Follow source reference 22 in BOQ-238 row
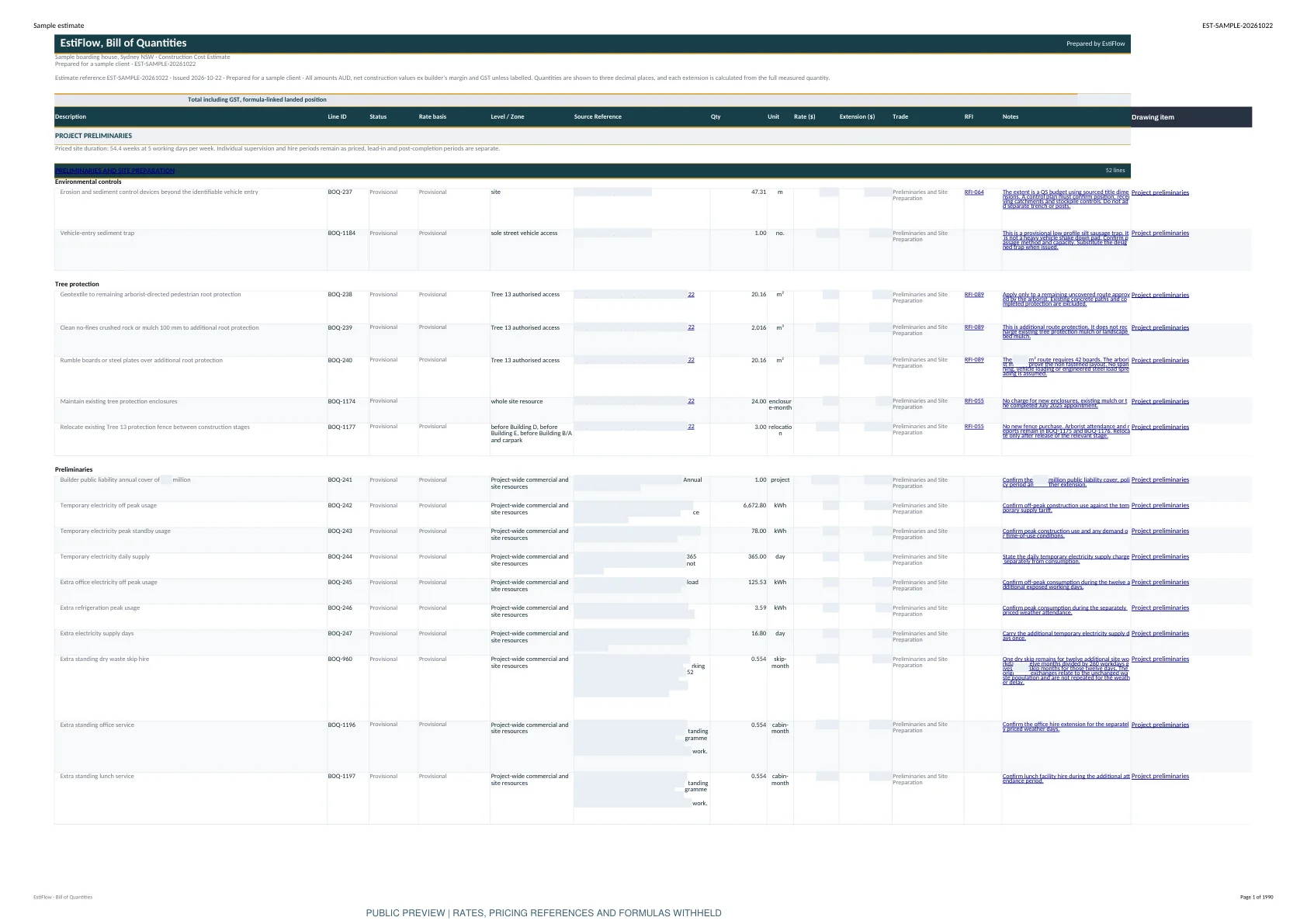Viewport: 1307px width, 924px height. click(x=691, y=295)
